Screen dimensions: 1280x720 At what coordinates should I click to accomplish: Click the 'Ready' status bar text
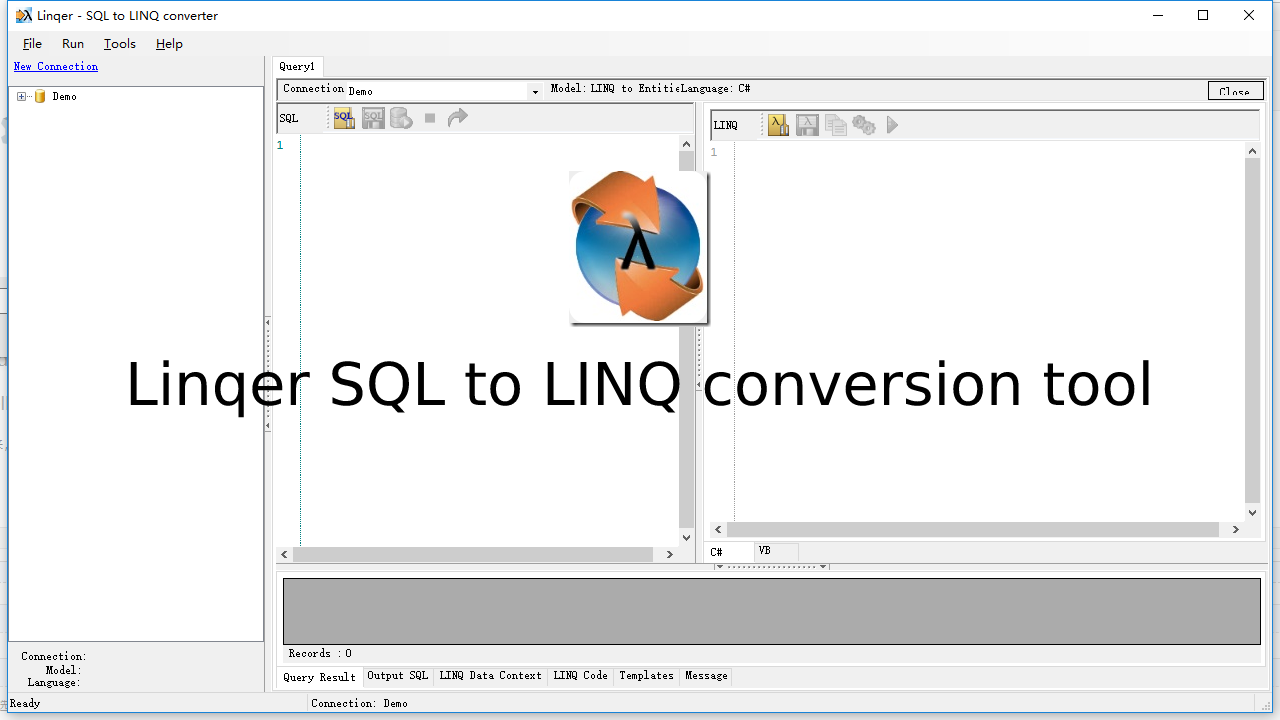(x=25, y=704)
